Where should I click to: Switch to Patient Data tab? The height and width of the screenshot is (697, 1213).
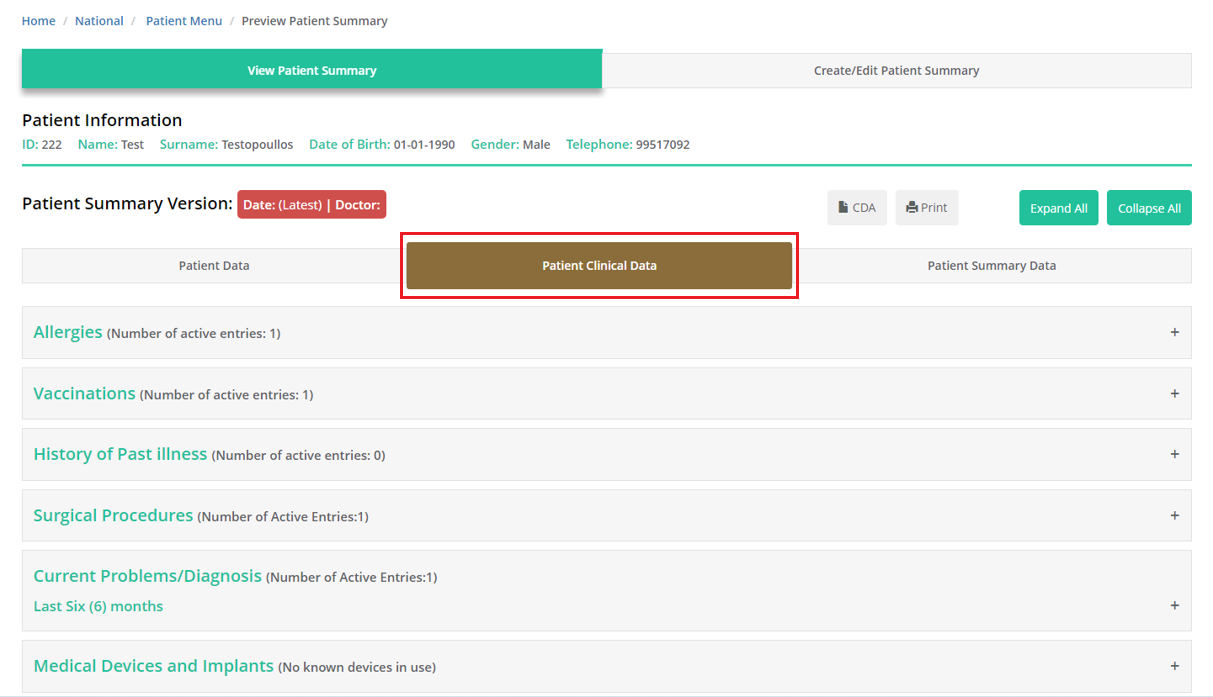point(214,266)
